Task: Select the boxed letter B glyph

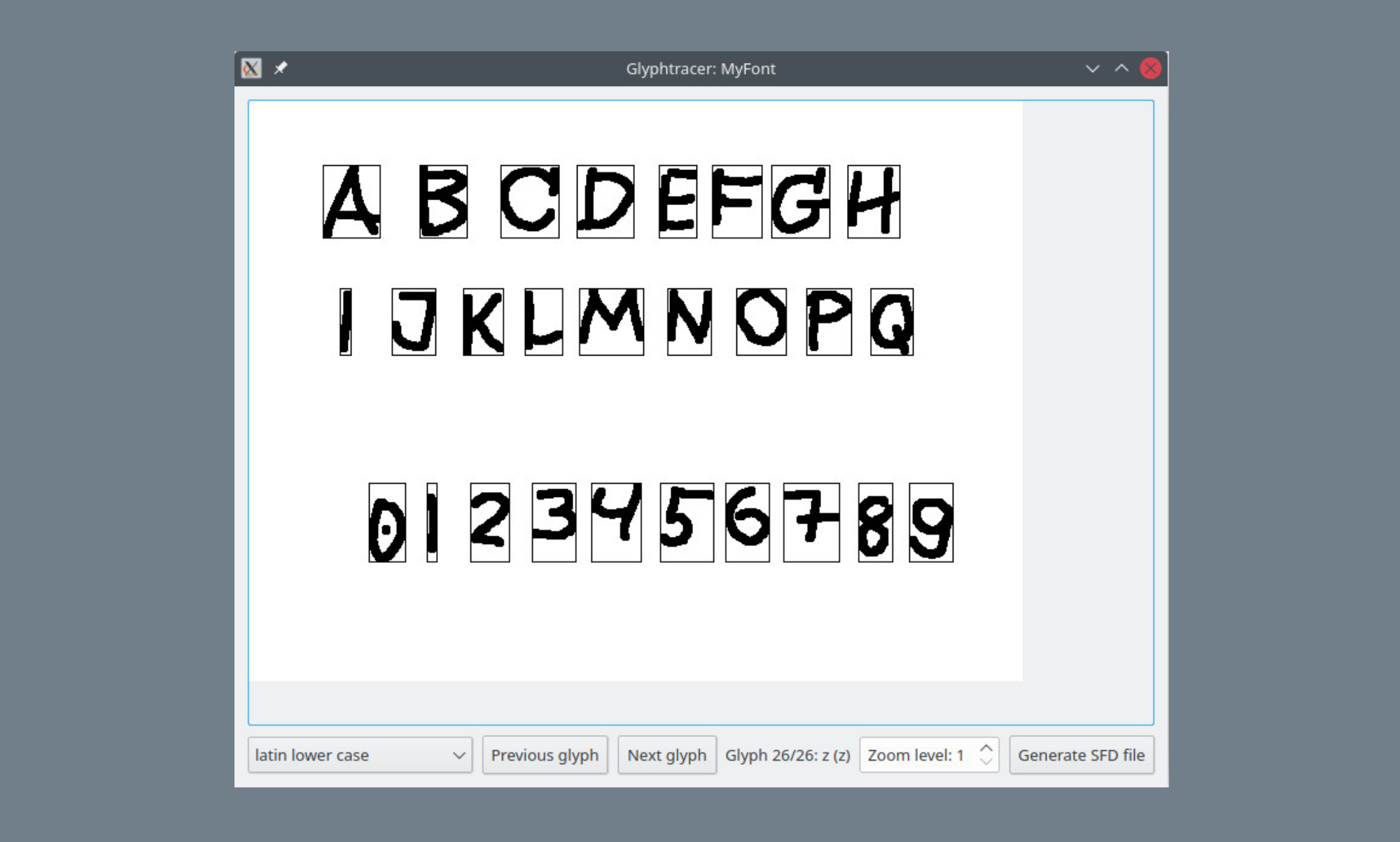Action: click(x=443, y=202)
